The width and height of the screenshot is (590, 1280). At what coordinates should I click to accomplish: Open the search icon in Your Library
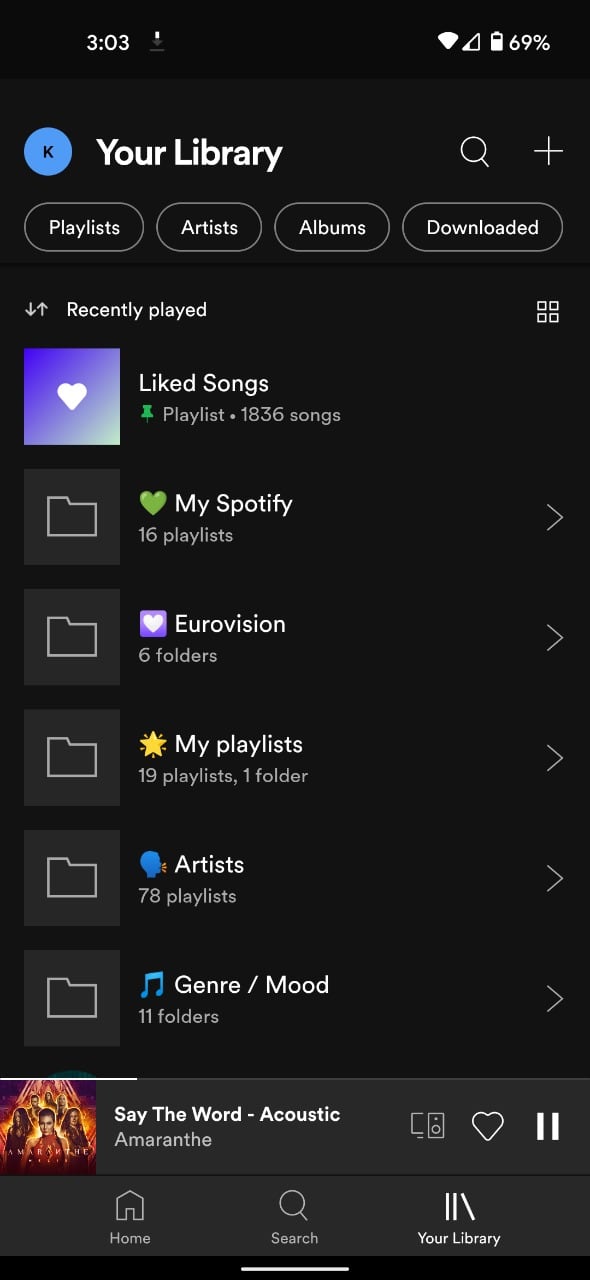[474, 151]
